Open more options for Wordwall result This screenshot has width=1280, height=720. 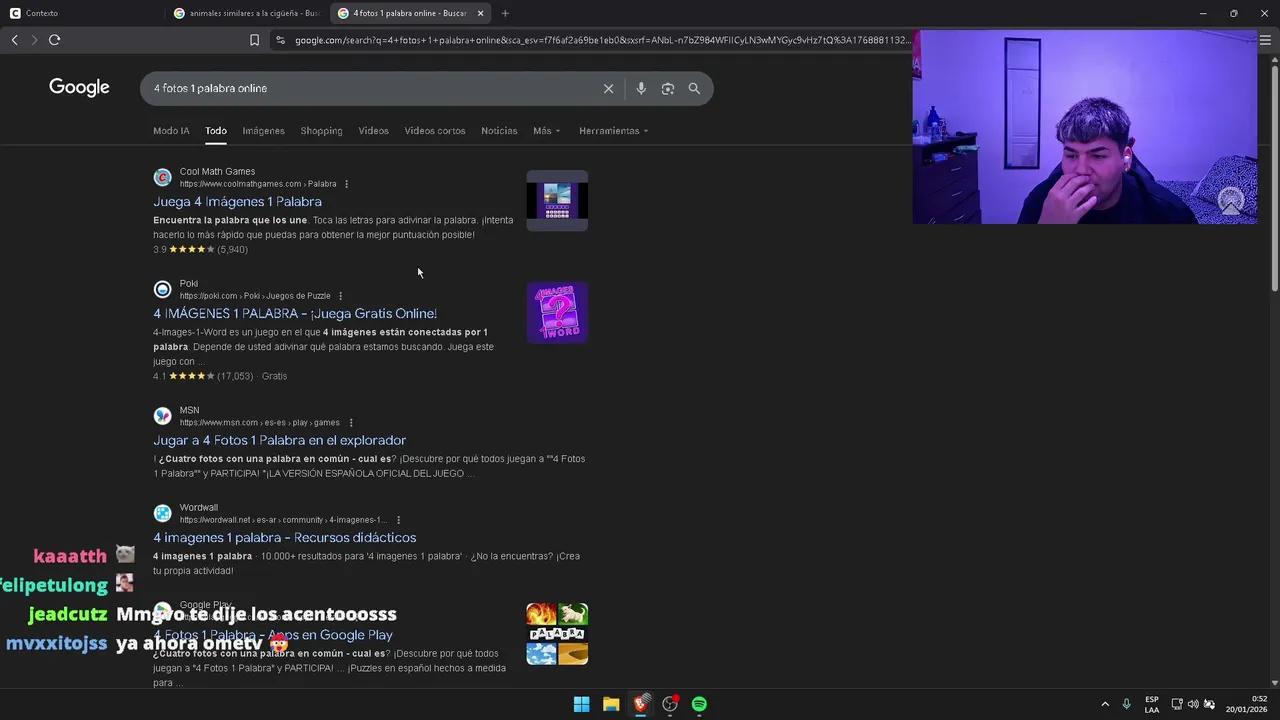coord(398,520)
